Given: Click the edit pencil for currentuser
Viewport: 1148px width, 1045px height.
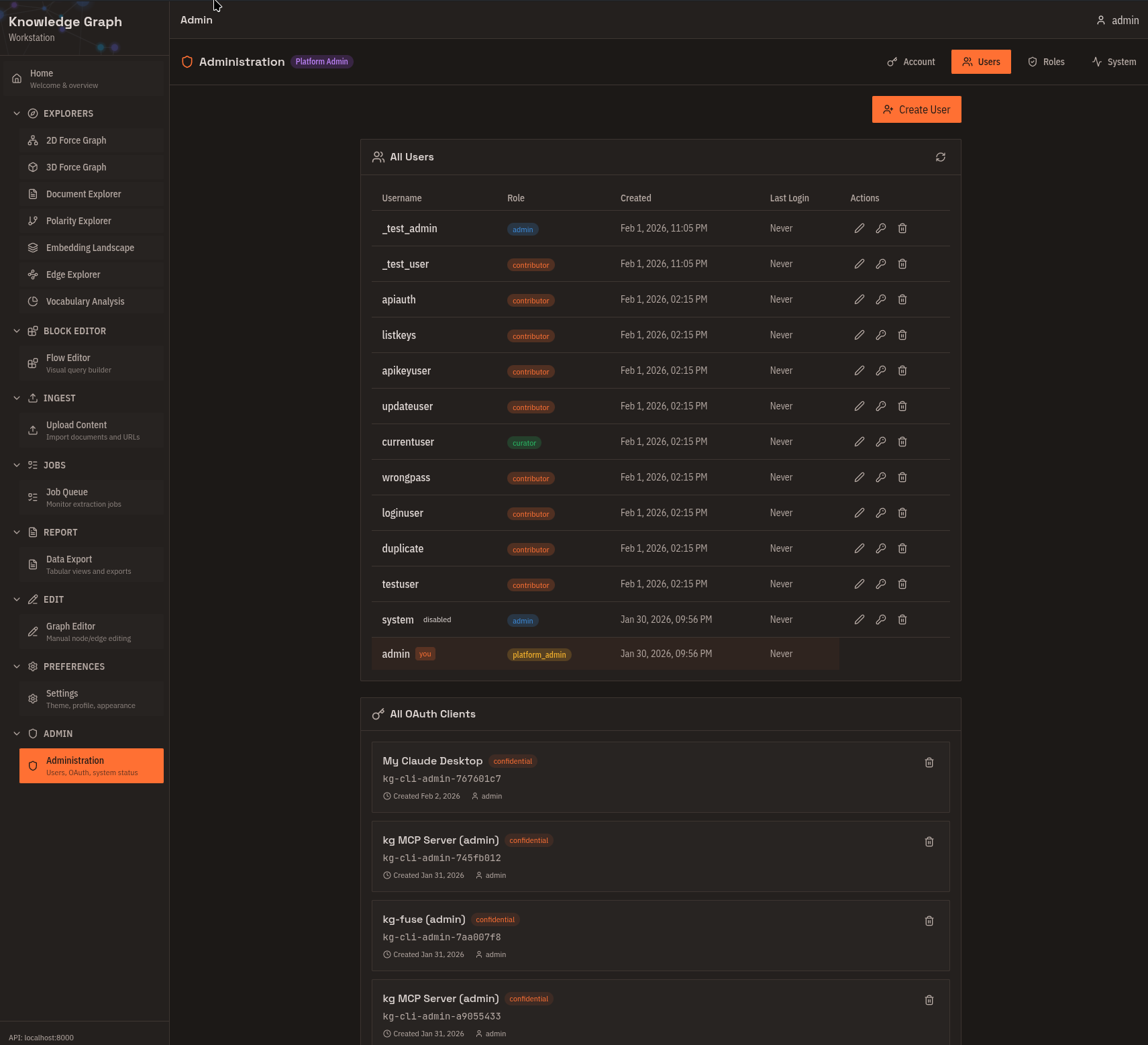Looking at the screenshot, I should pyautogui.click(x=859, y=442).
